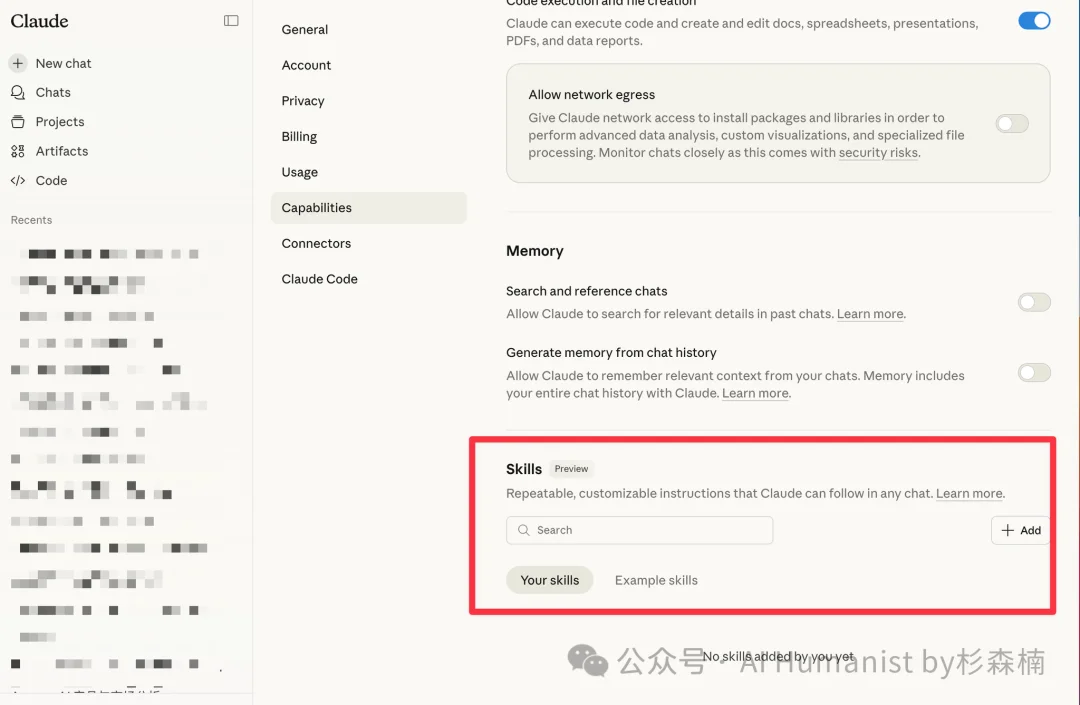Click the New chat plus icon
Screen dimensions: 1080x705
tap(18, 63)
